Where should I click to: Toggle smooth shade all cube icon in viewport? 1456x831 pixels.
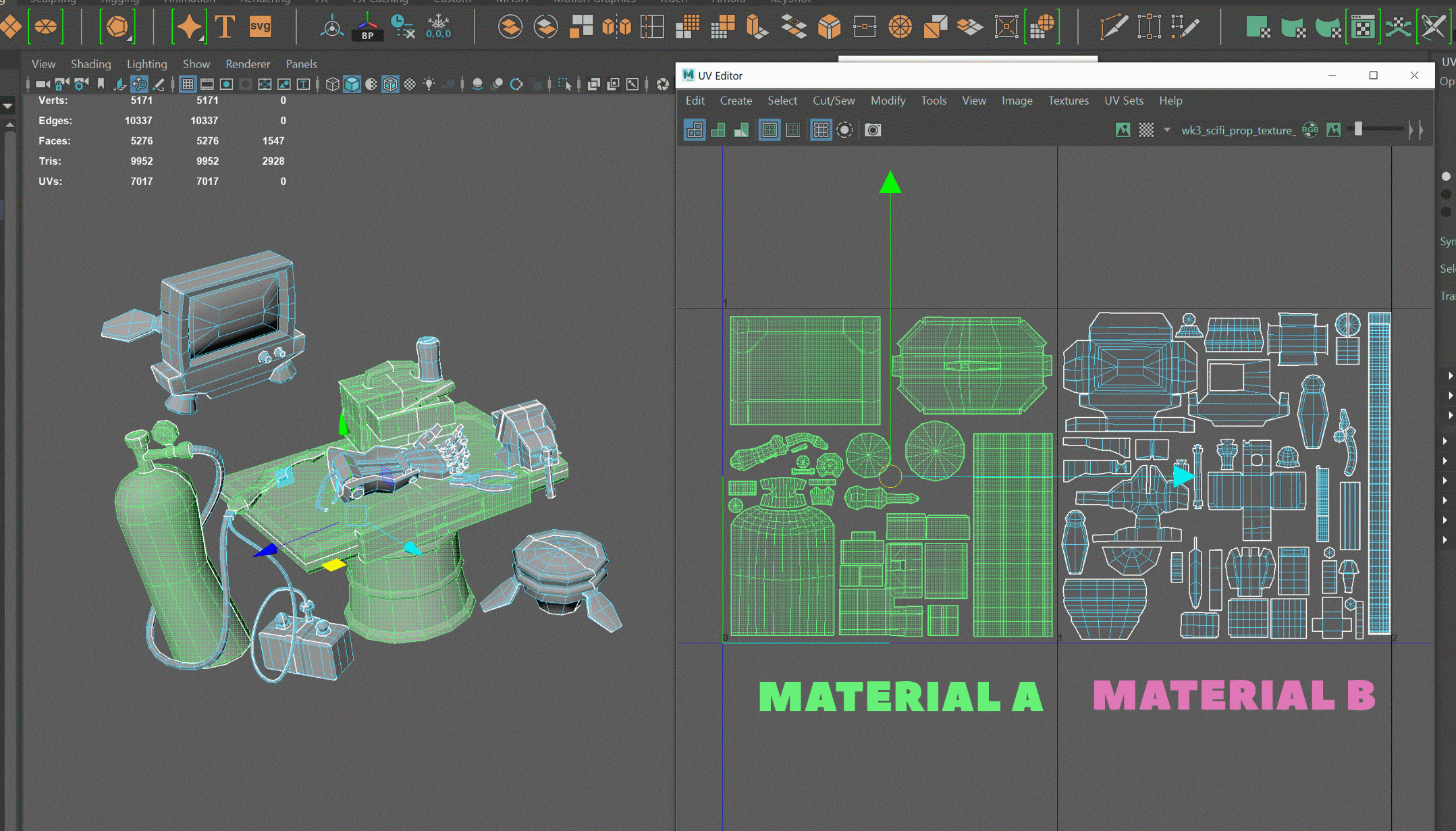(352, 84)
